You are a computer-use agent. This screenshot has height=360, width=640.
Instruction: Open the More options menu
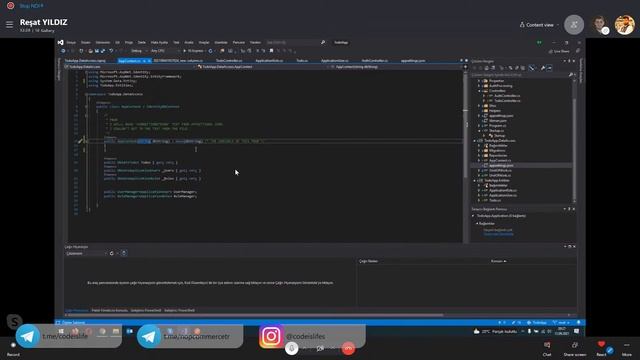point(627,349)
